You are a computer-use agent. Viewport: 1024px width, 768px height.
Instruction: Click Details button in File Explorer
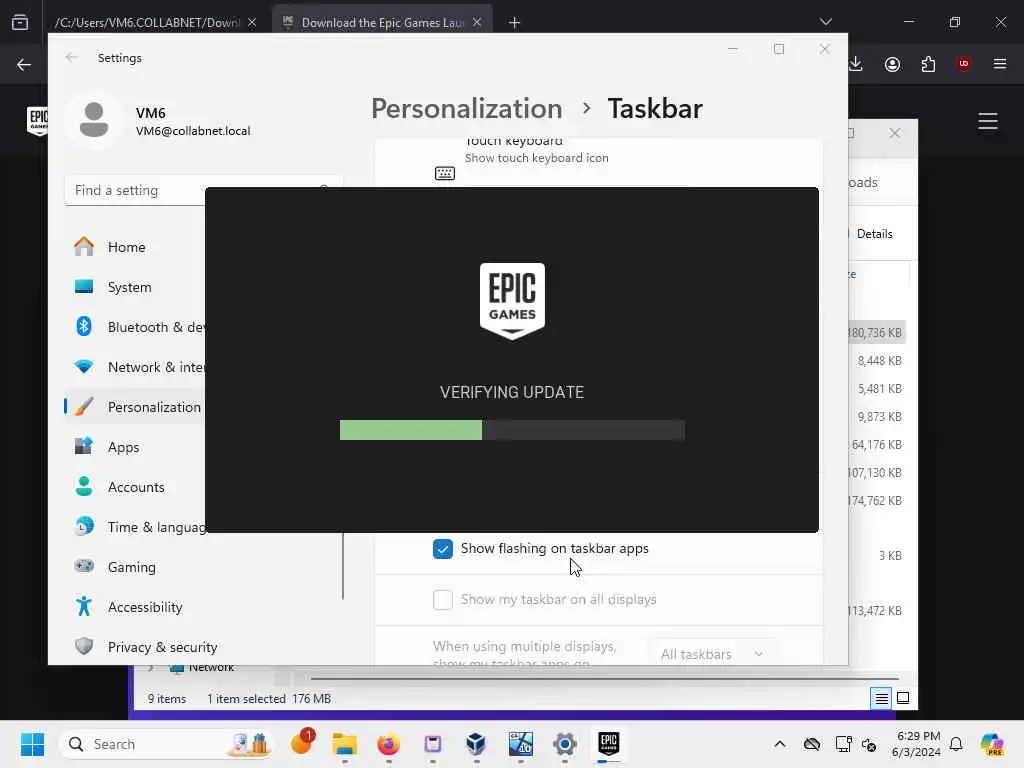tap(874, 234)
